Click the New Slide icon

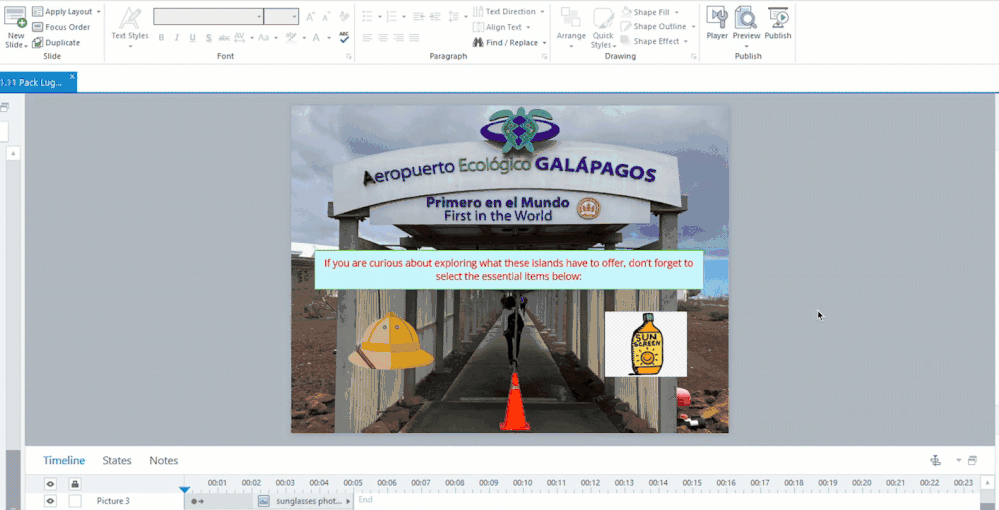click(15, 18)
